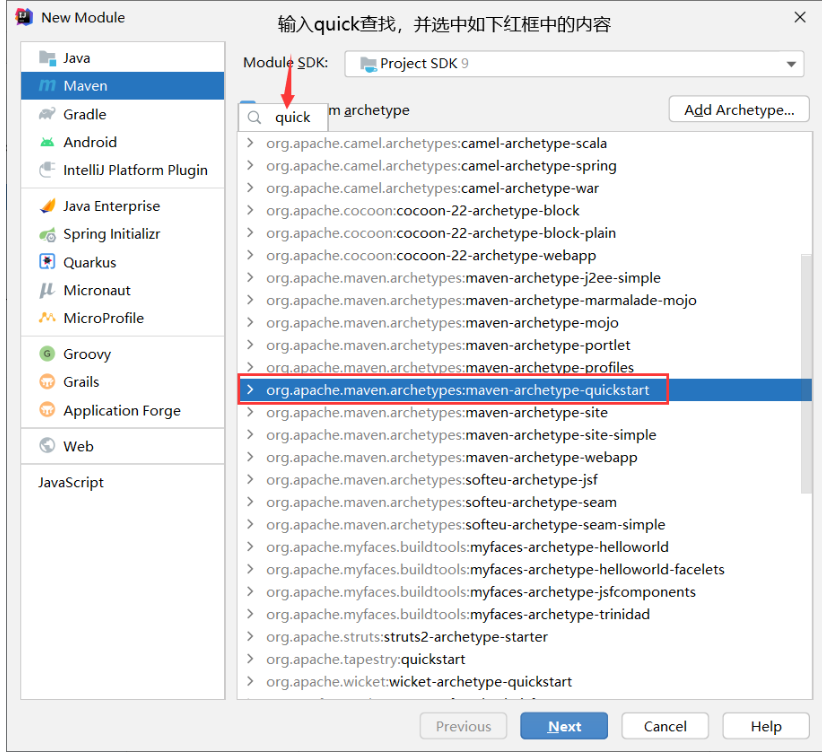Select softeu-archetype-jsf row
822x752 pixels.
pyautogui.click(x=524, y=479)
